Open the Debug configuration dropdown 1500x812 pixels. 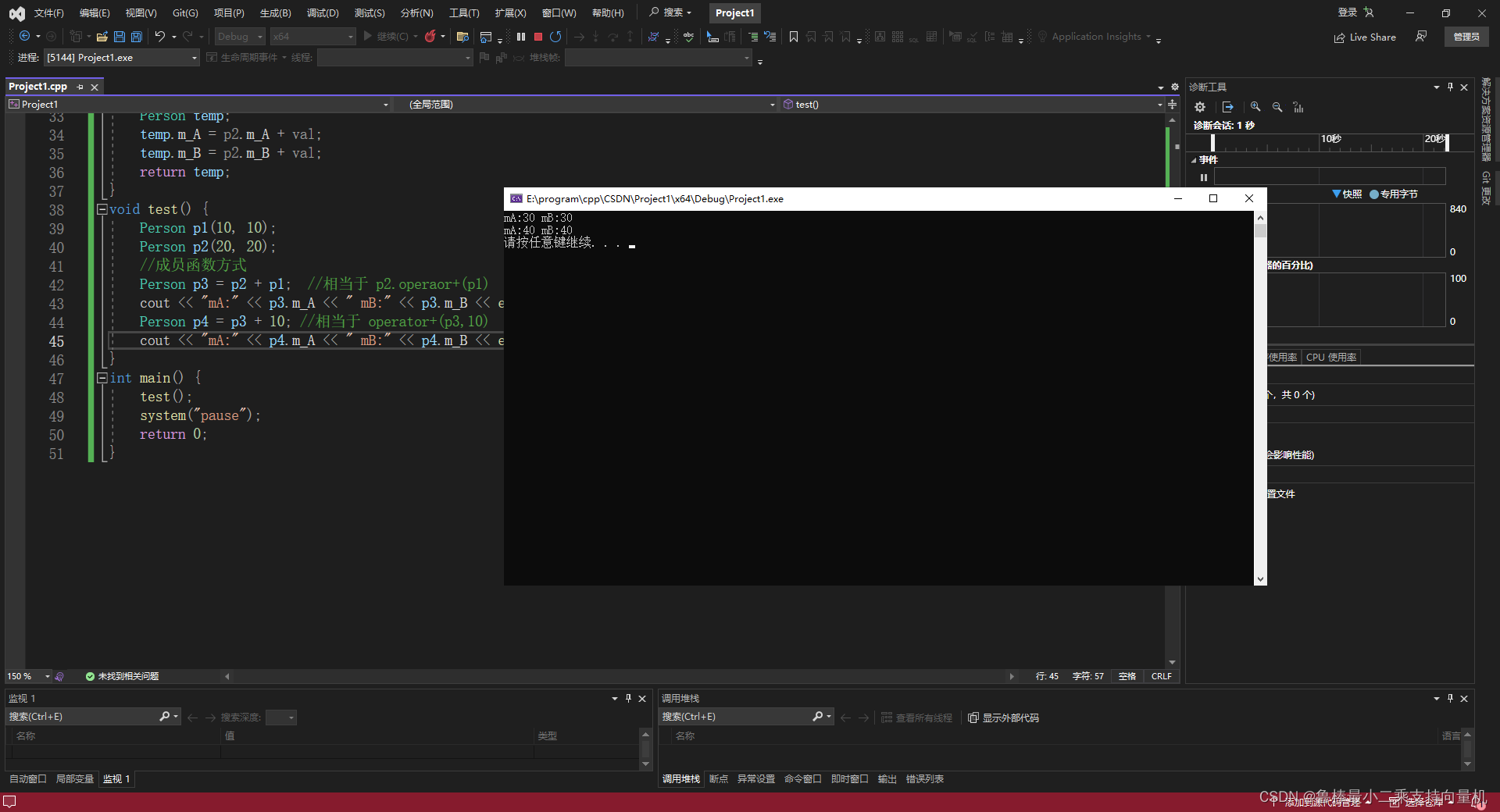pyautogui.click(x=240, y=37)
